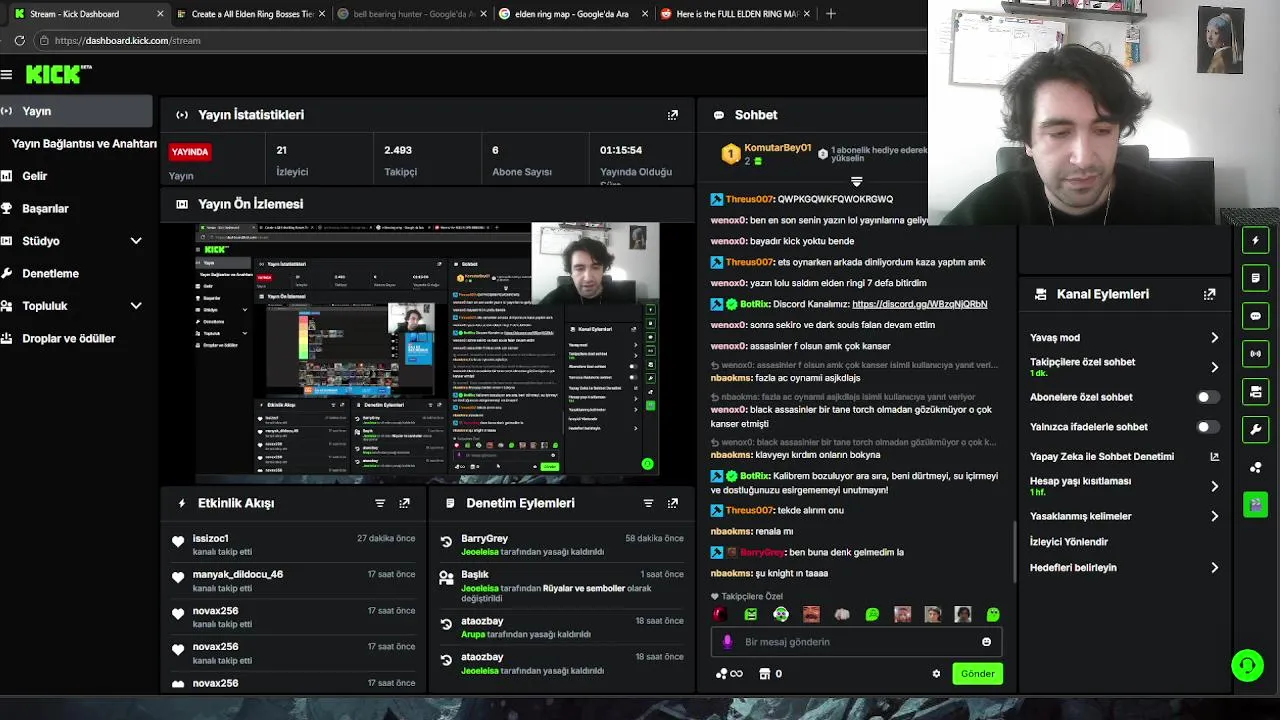Open the Denetim Eylemleri filter options
Screen dimensions: 1280x720
point(648,503)
